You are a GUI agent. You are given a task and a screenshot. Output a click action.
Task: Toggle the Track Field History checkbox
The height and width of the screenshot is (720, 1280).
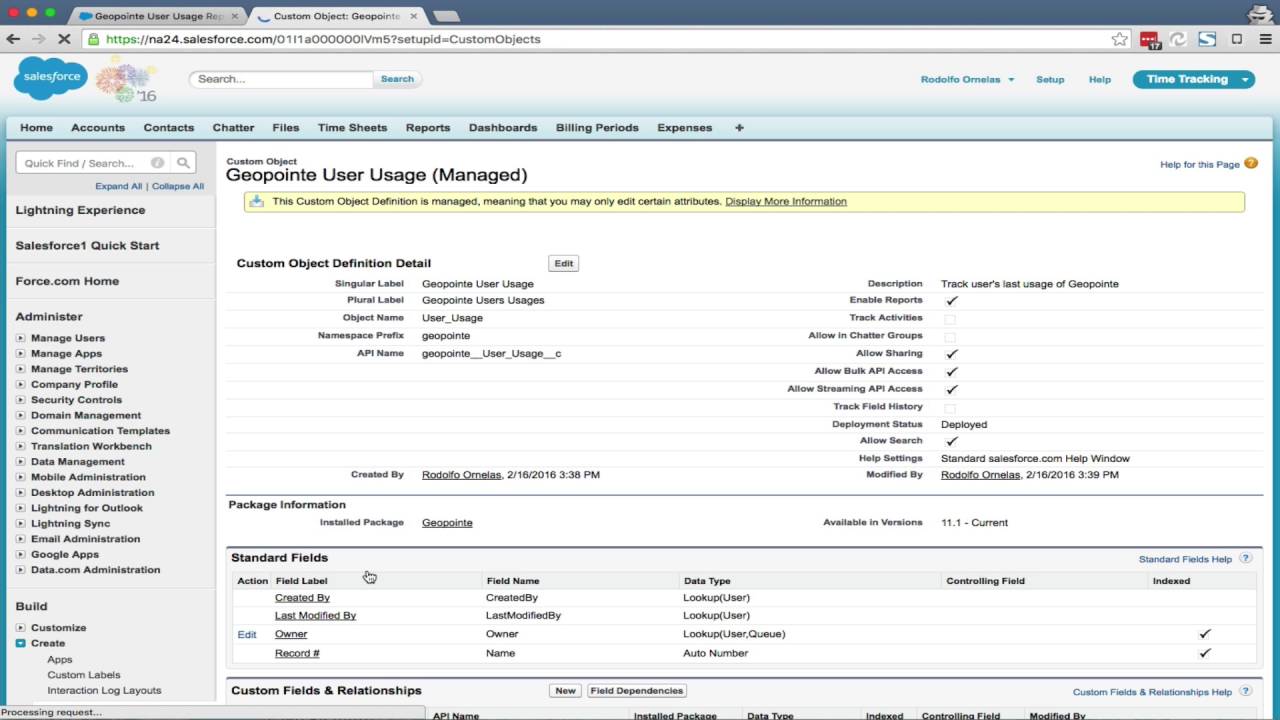(950, 408)
